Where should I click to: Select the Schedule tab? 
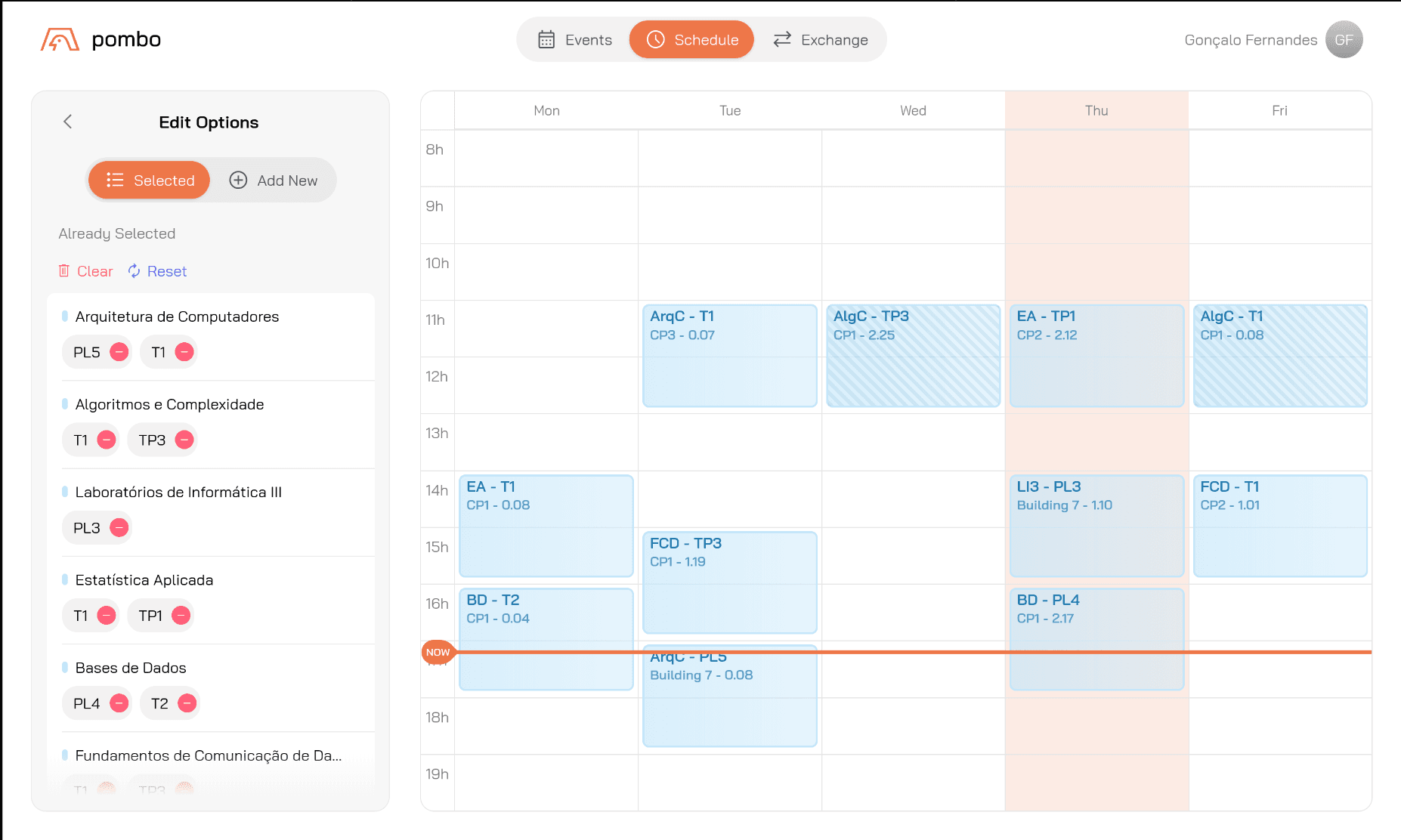(x=691, y=39)
